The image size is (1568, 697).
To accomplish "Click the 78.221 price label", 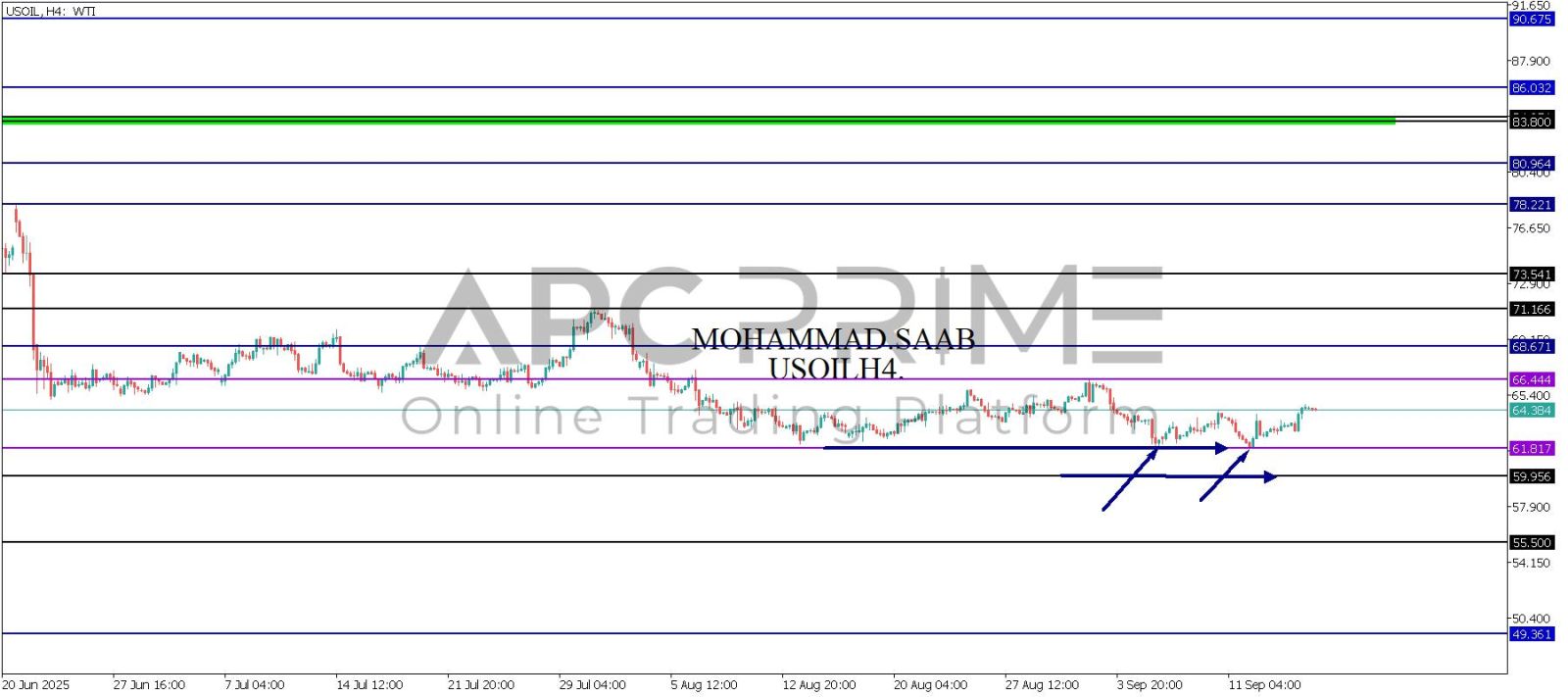I will (x=1531, y=205).
